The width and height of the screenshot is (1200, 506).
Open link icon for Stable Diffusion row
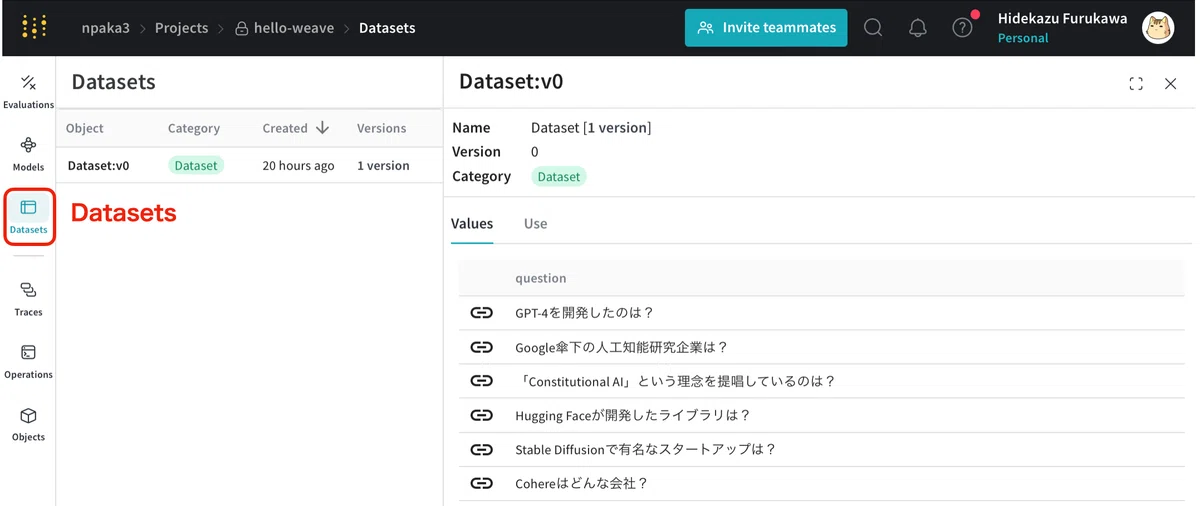[x=482, y=449]
